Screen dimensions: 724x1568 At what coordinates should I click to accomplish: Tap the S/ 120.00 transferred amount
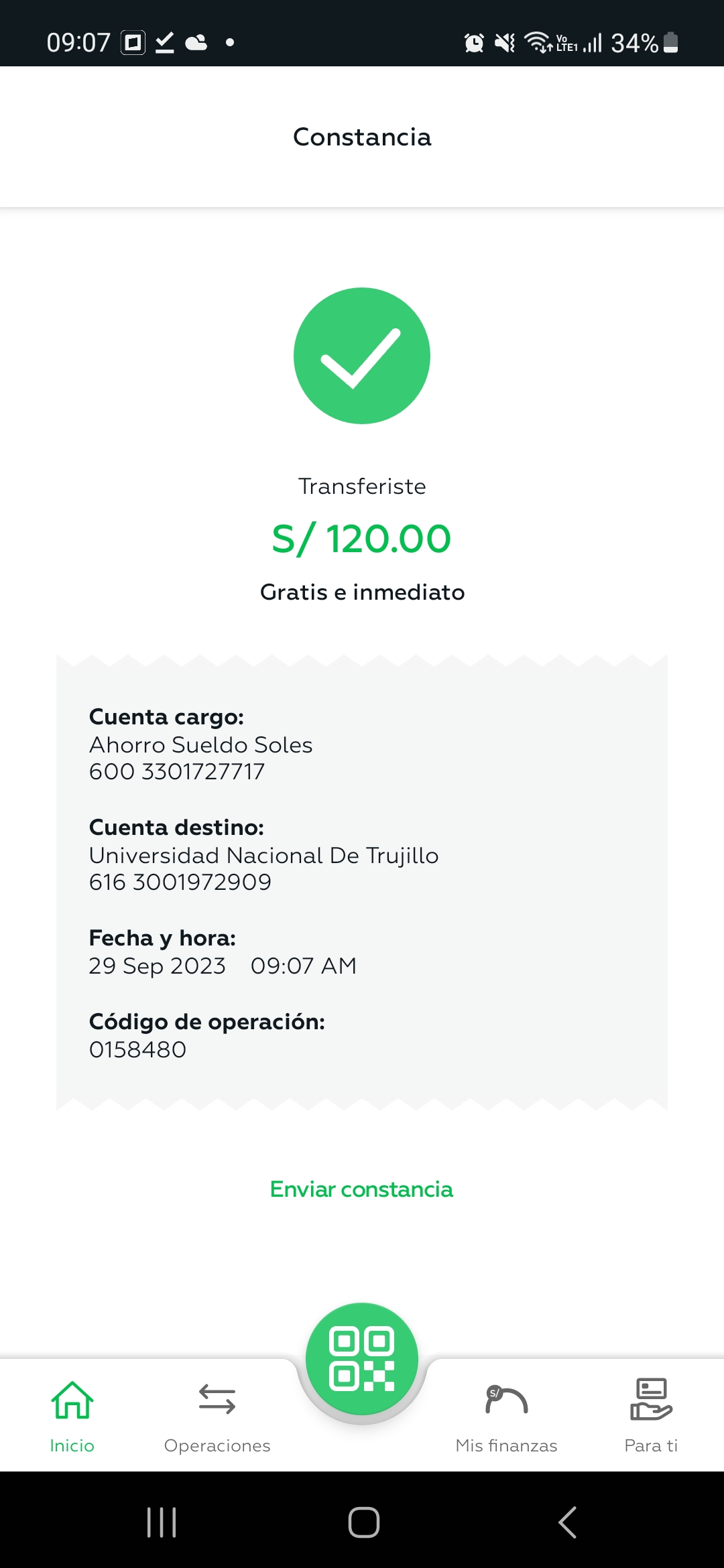tap(361, 539)
